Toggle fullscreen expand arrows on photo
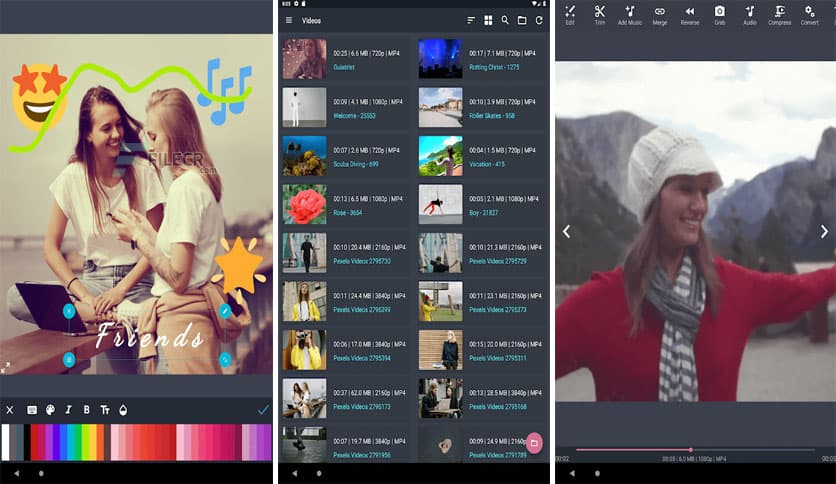This screenshot has height=484, width=836. (x=5, y=367)
